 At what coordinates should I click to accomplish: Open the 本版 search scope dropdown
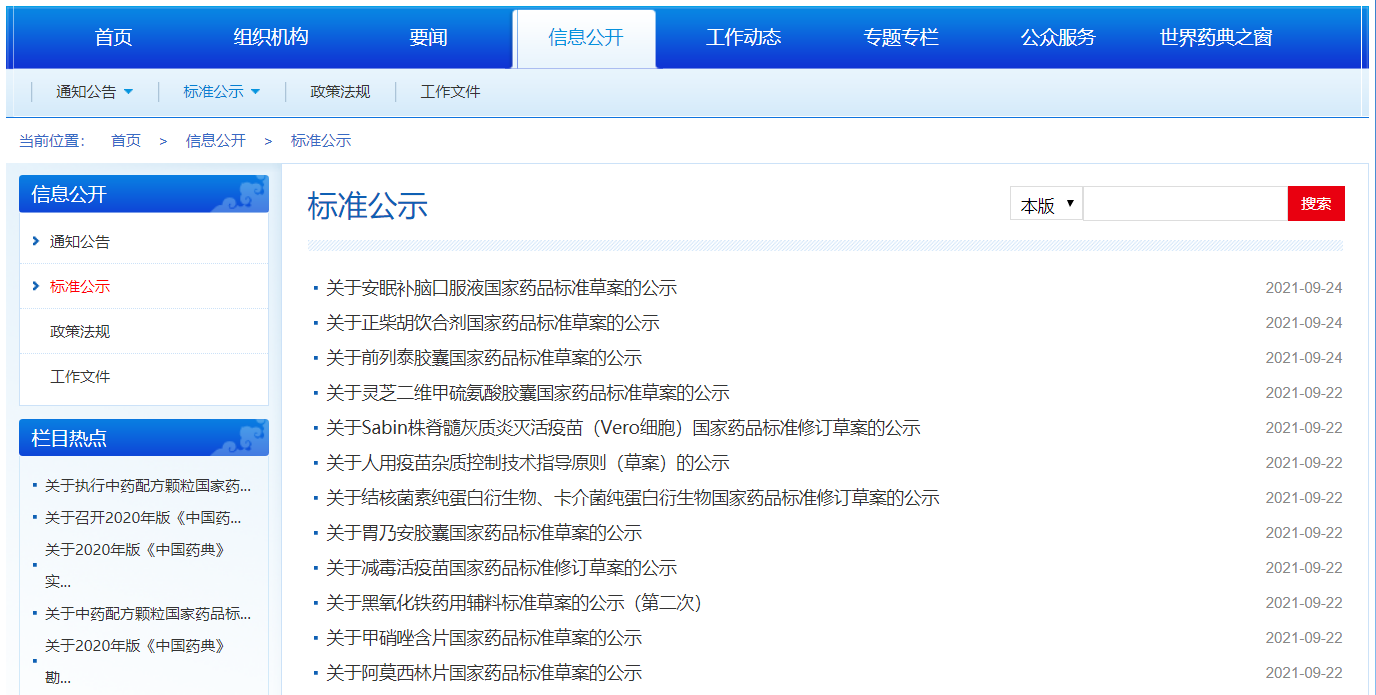coord(1045,204)
